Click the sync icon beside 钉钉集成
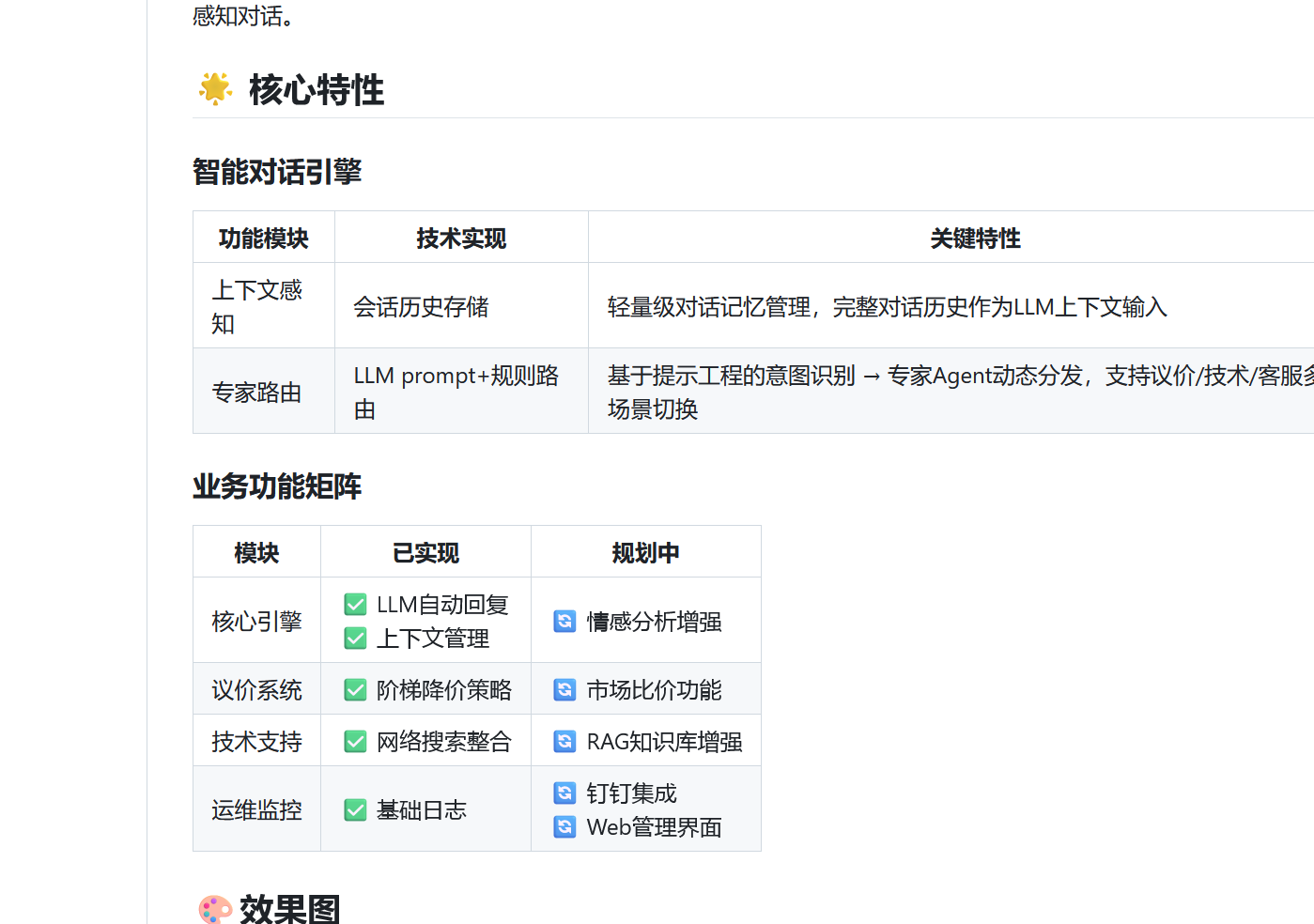This screenshot has width=1314, height=924. coord(564,793)
